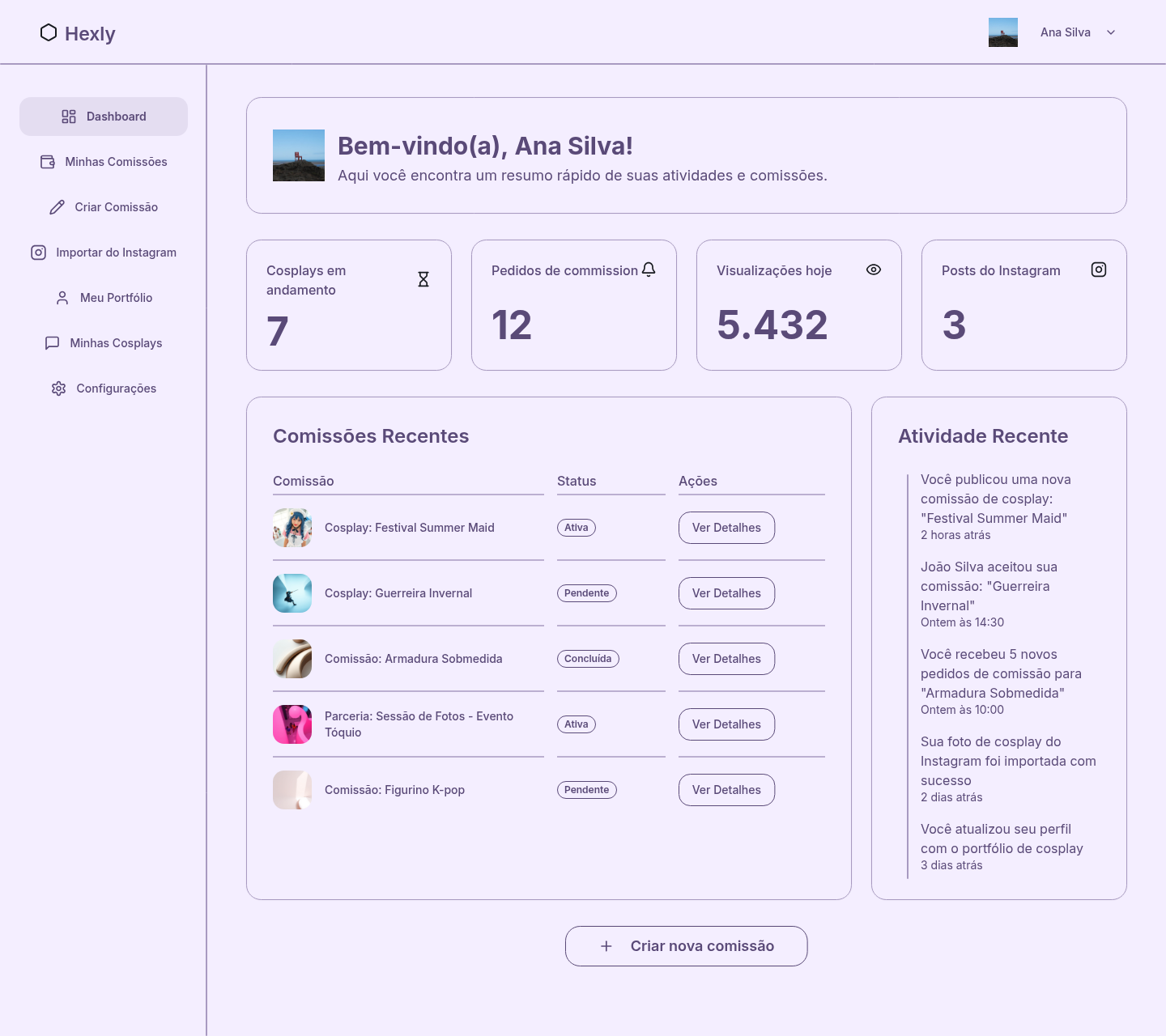Click Criar nova comissão button
Screen dimensions: 1166x1036
(x=686, y=945)
